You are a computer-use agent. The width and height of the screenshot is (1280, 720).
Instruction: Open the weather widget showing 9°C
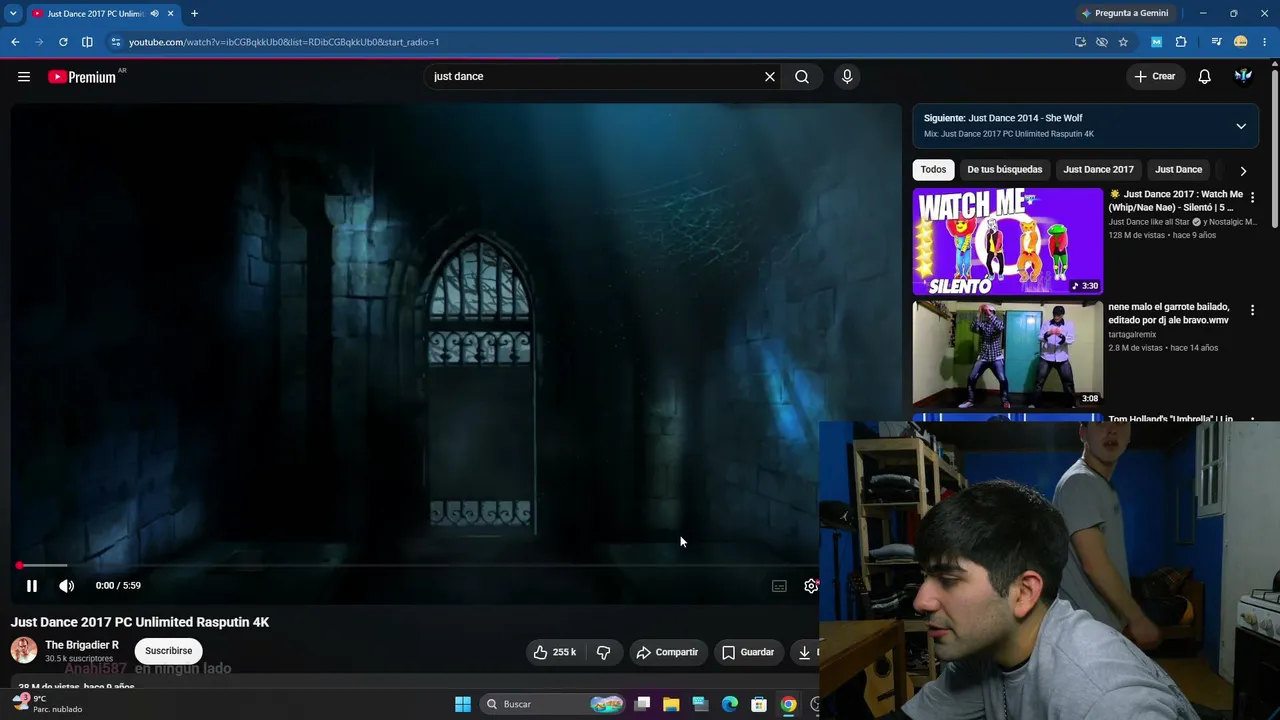46,704
